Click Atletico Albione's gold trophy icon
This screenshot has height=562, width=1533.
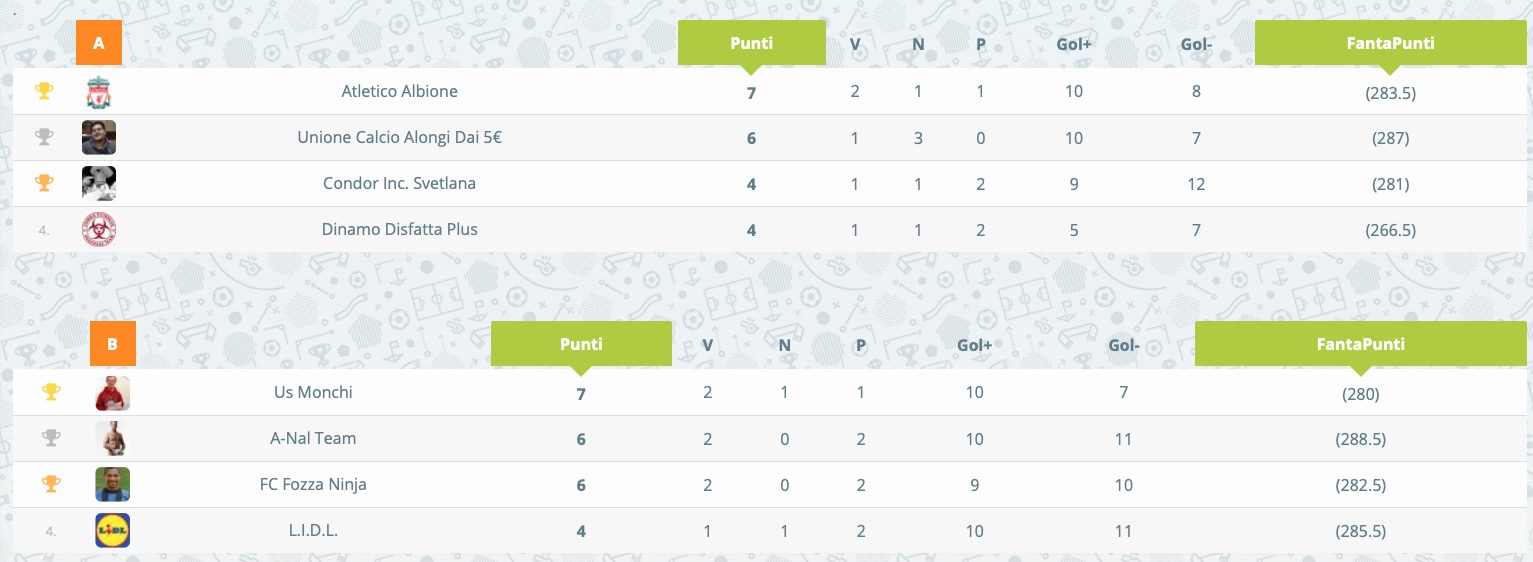44,91
